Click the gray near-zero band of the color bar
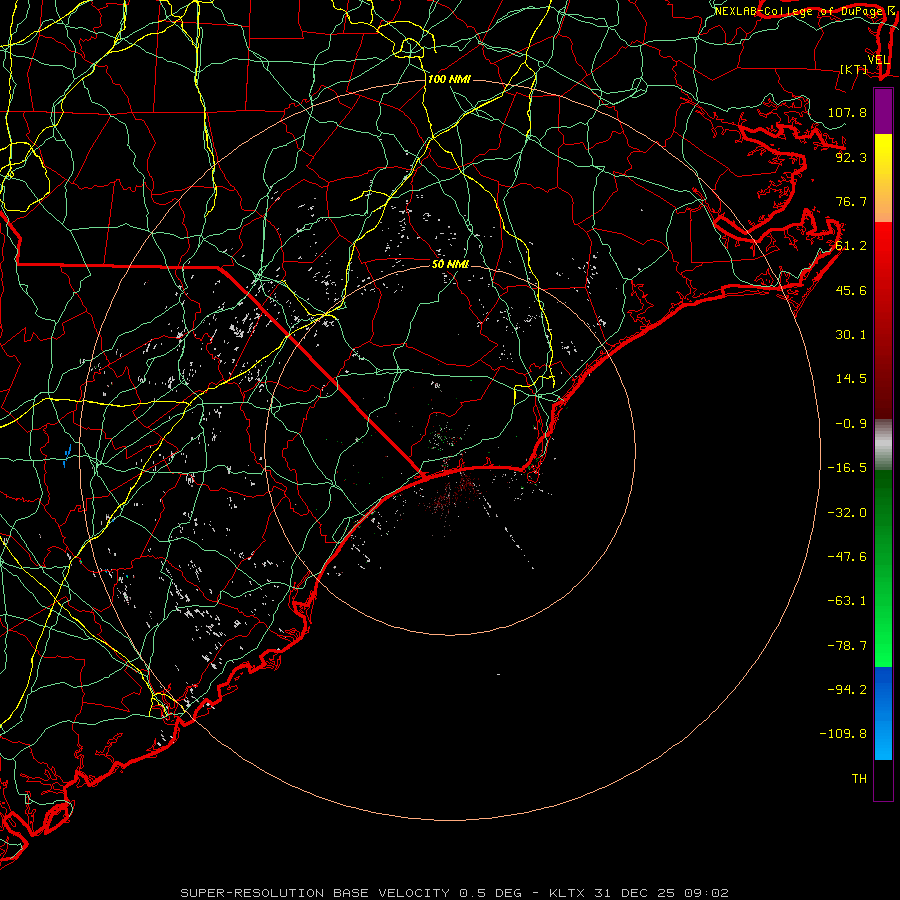Screen dimensions: 900x900 883,443
